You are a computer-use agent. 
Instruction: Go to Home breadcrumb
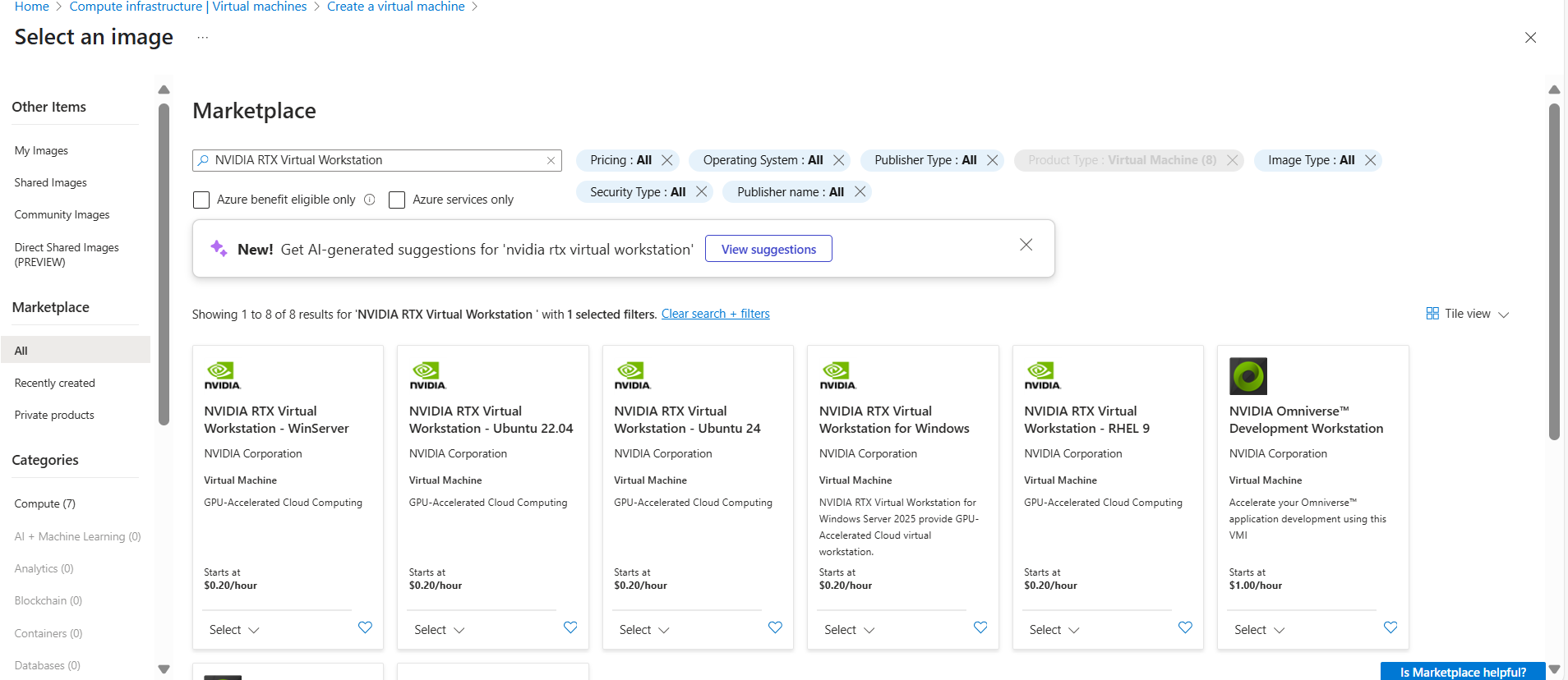click(x=32, y=7)
